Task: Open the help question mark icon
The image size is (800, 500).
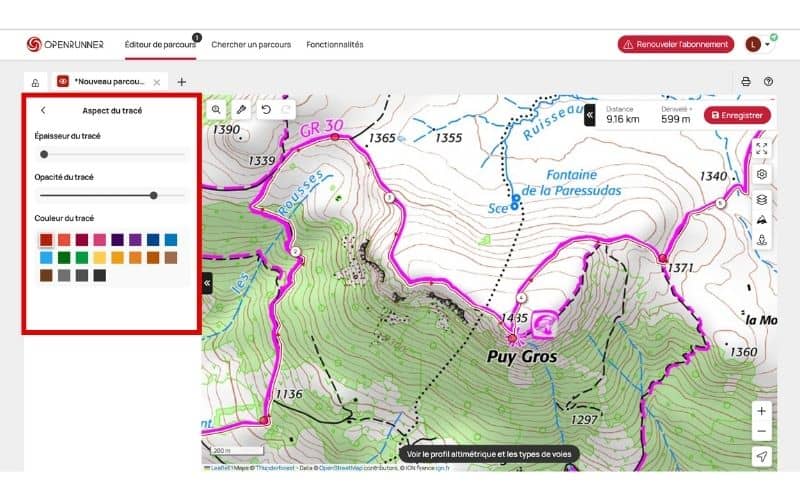Action: (768, 82)
